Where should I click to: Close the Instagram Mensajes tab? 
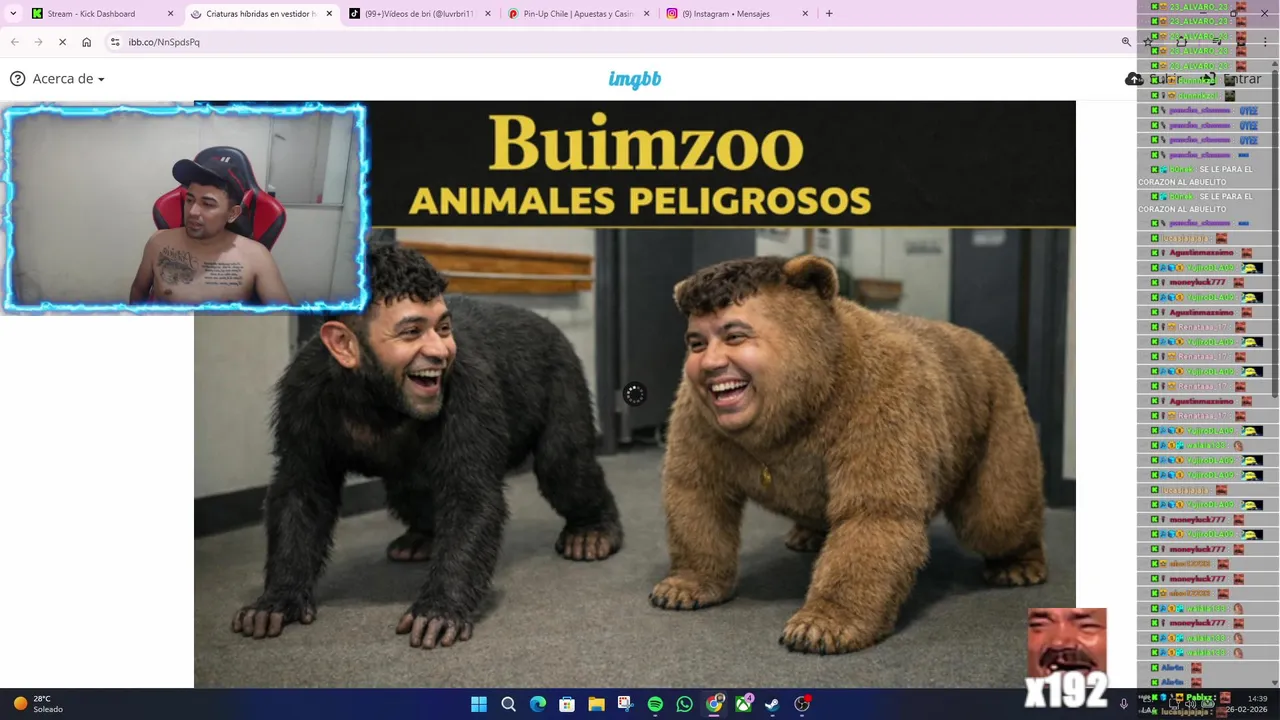[x=805, y=14]
